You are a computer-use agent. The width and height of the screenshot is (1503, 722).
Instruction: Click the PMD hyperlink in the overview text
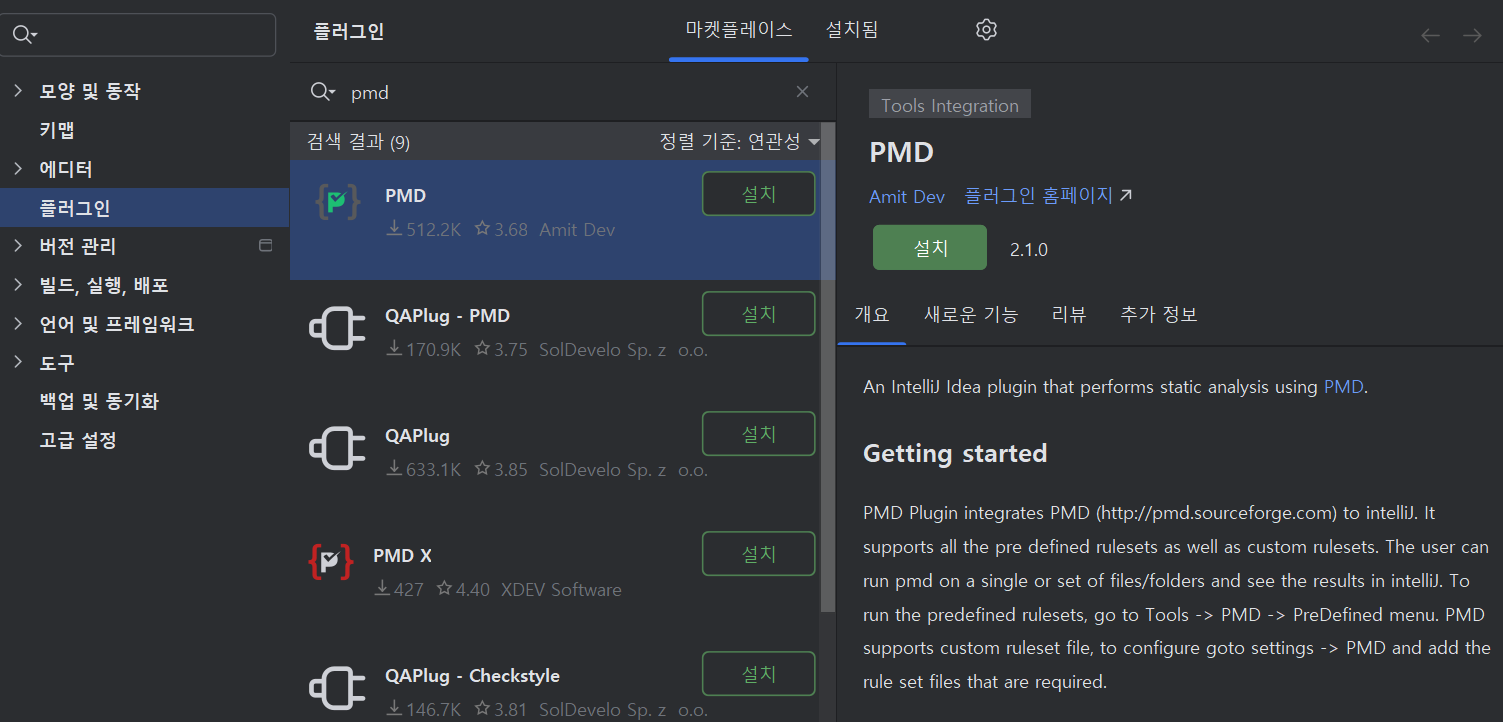point(1343,385)
